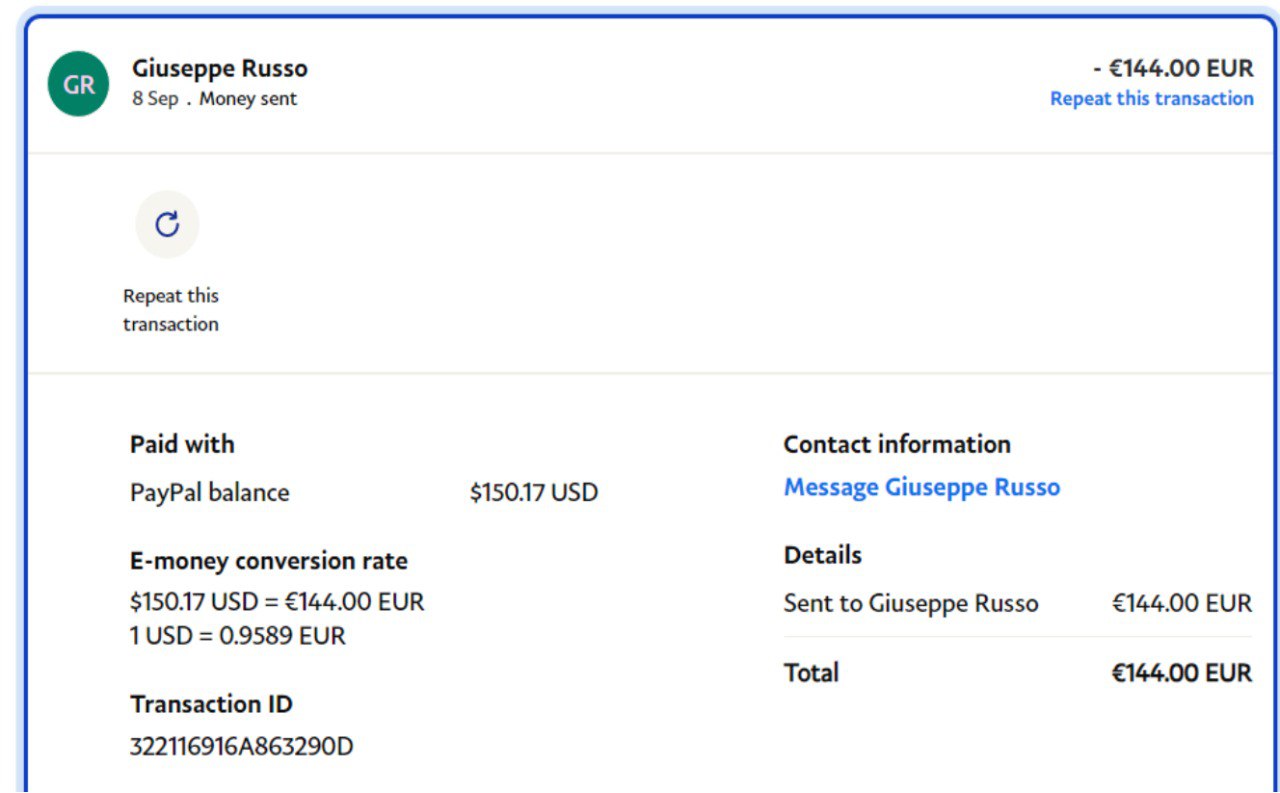1280x793 pixels.
Task: Click the Transaction ID heading
Action: pyautogui.click(x=211, y=704)
